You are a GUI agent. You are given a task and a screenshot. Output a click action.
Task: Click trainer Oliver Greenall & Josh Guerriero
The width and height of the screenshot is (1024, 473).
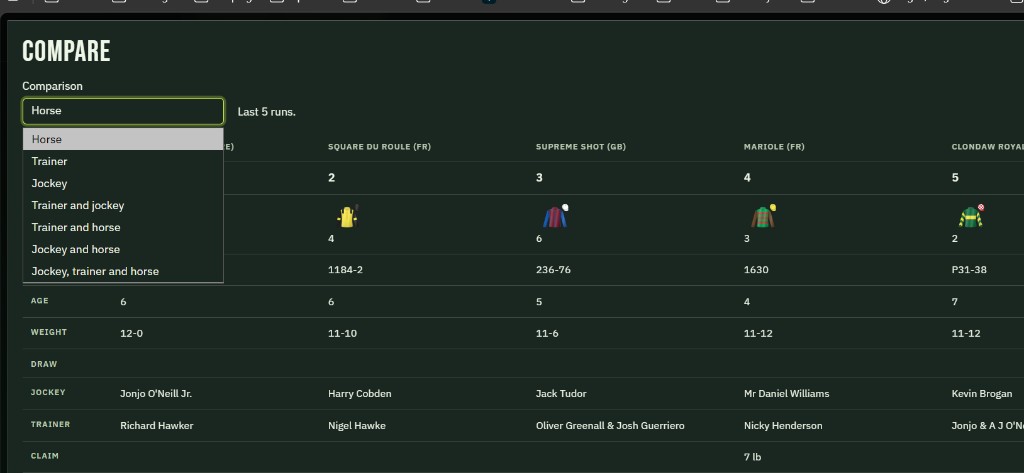click(x=610, y=426)
